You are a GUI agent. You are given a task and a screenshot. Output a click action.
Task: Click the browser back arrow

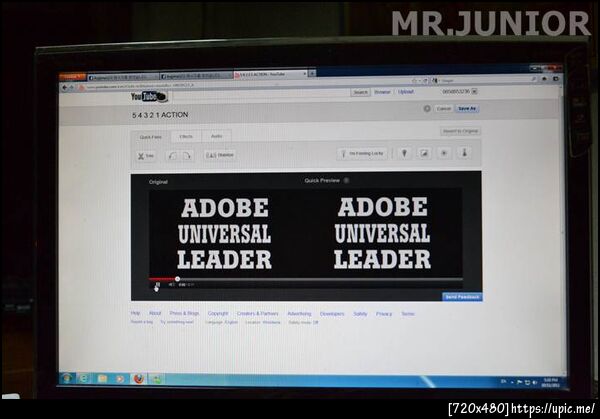click(x=65, y=88)
